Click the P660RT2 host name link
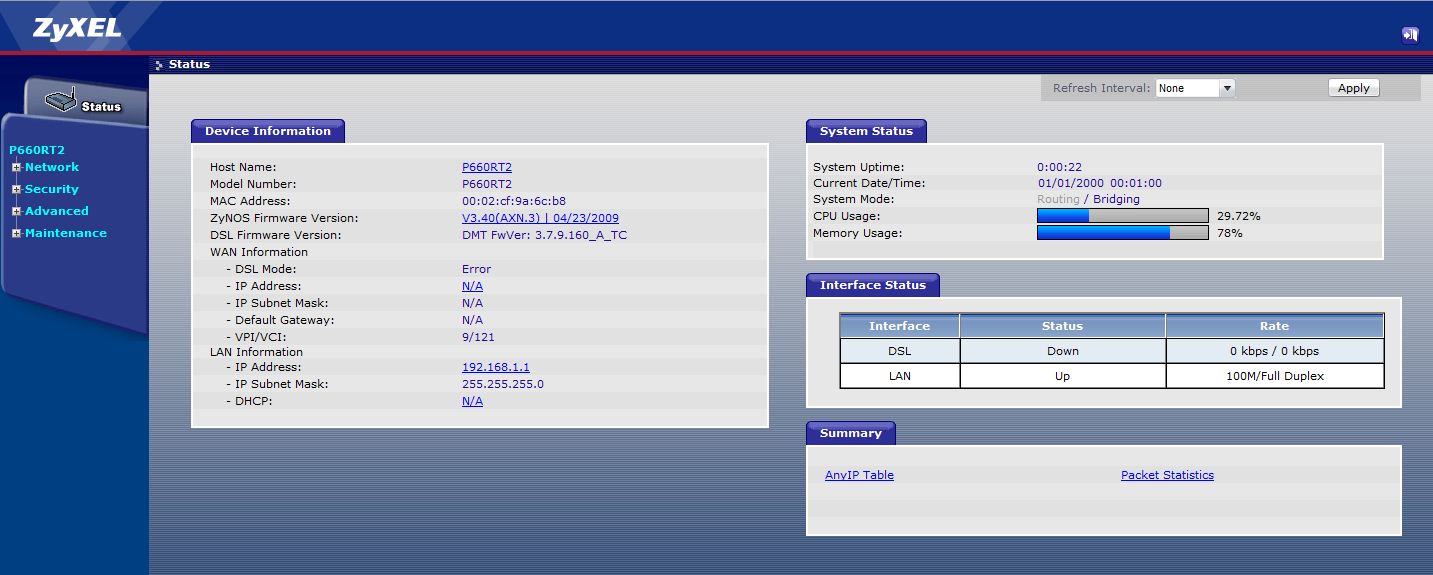Viewport: 1433px width, 575px height. pos(486,167)
